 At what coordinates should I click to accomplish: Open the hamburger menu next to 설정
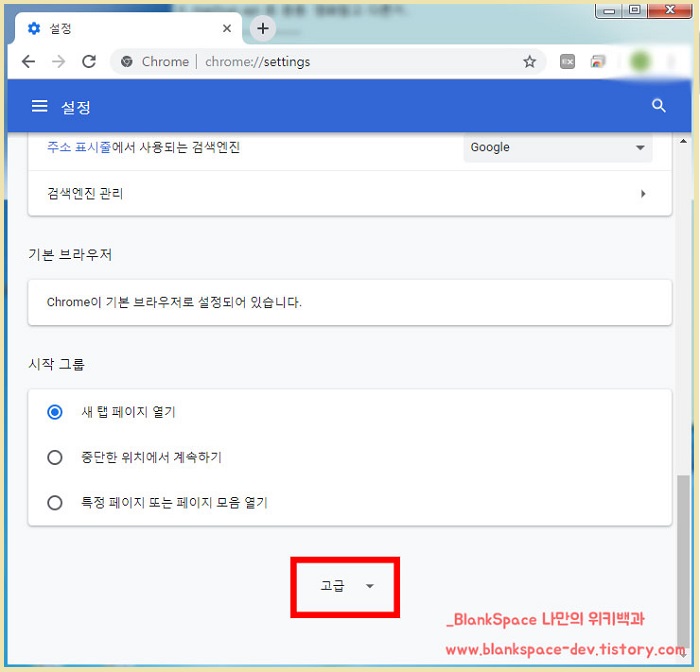coord(39,106)
